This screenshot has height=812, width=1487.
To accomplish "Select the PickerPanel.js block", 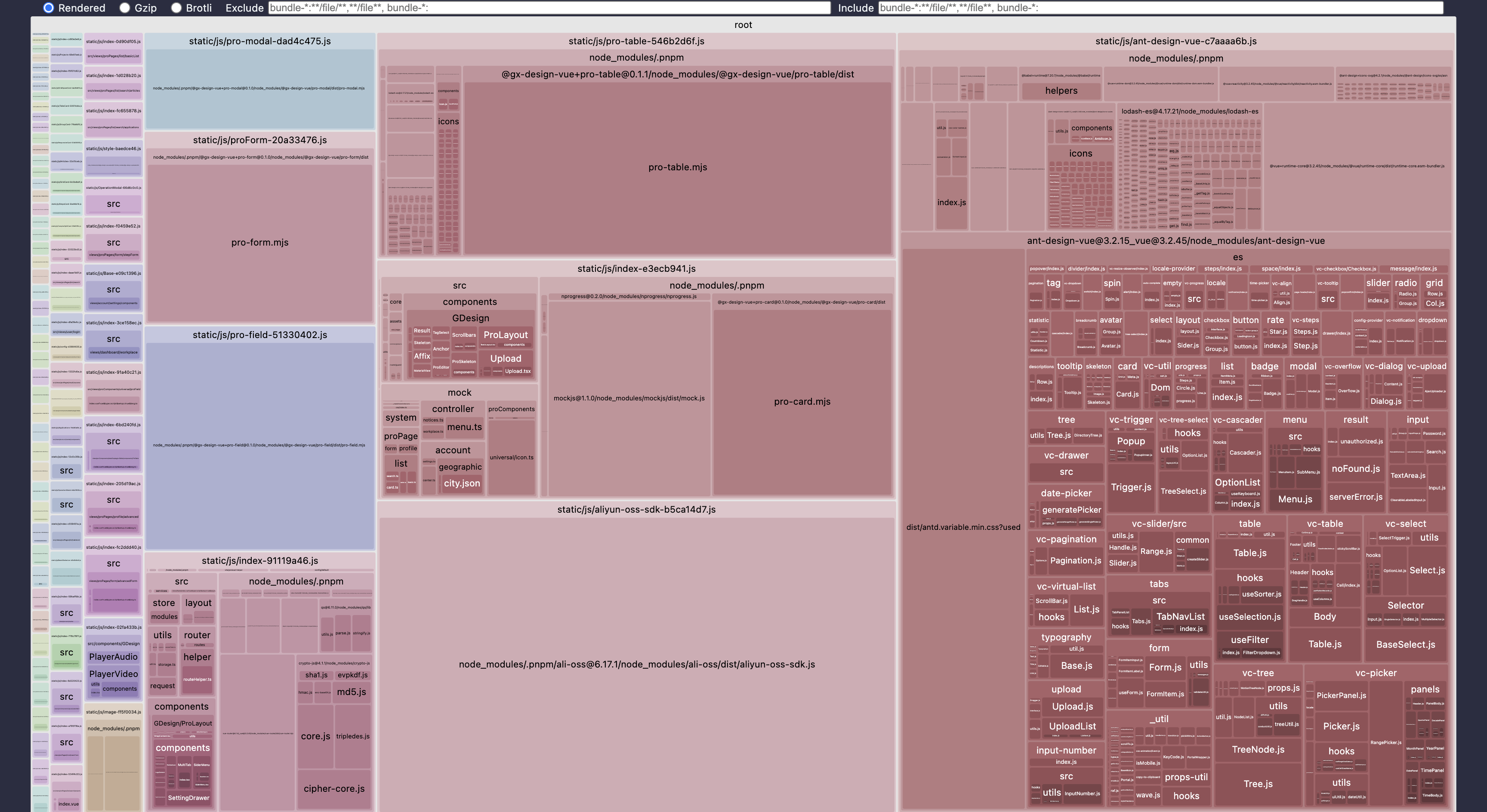I will point(1341,695).
